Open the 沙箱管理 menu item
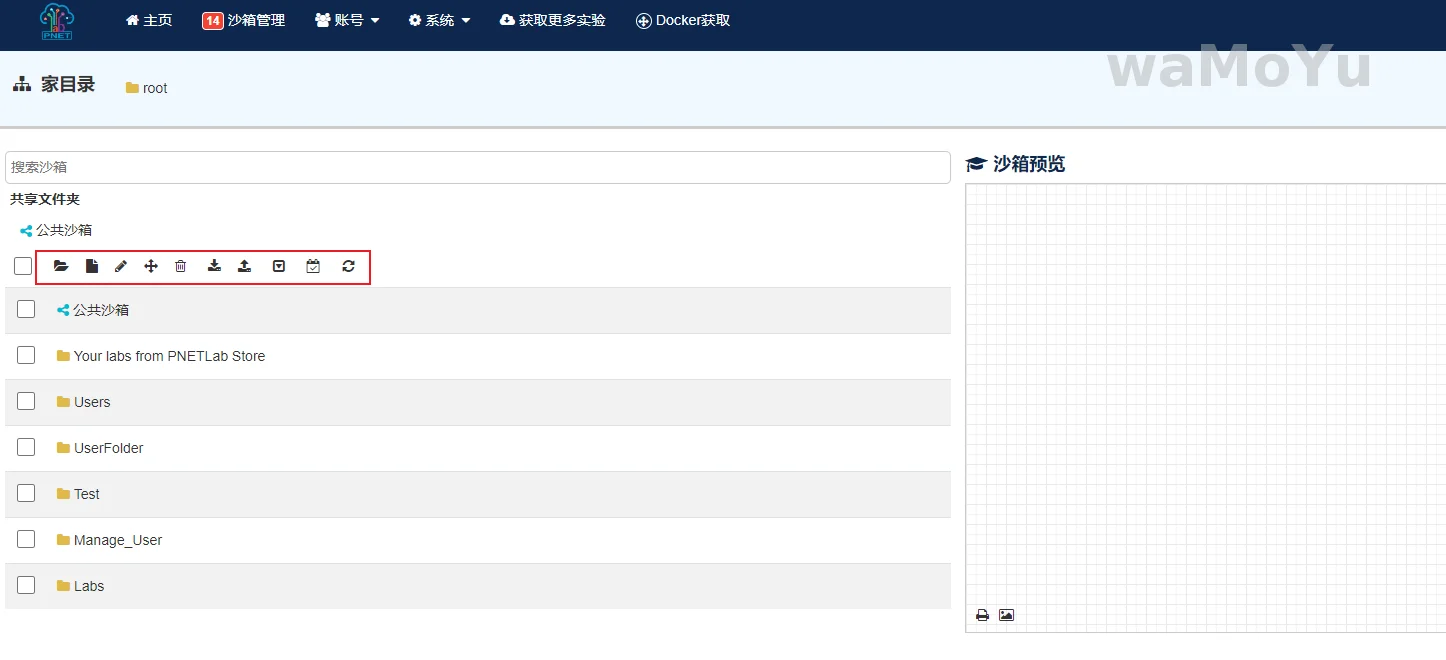The image size is (1446, 660). point(244,20)
